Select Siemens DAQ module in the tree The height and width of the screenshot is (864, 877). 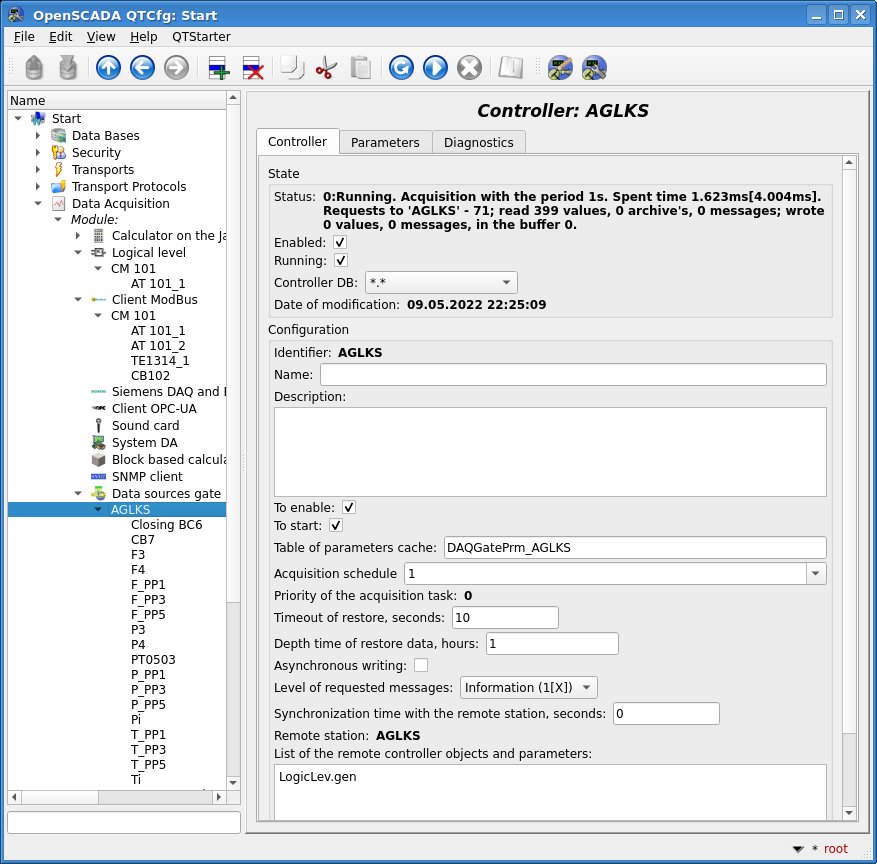(x=169, y=391)
